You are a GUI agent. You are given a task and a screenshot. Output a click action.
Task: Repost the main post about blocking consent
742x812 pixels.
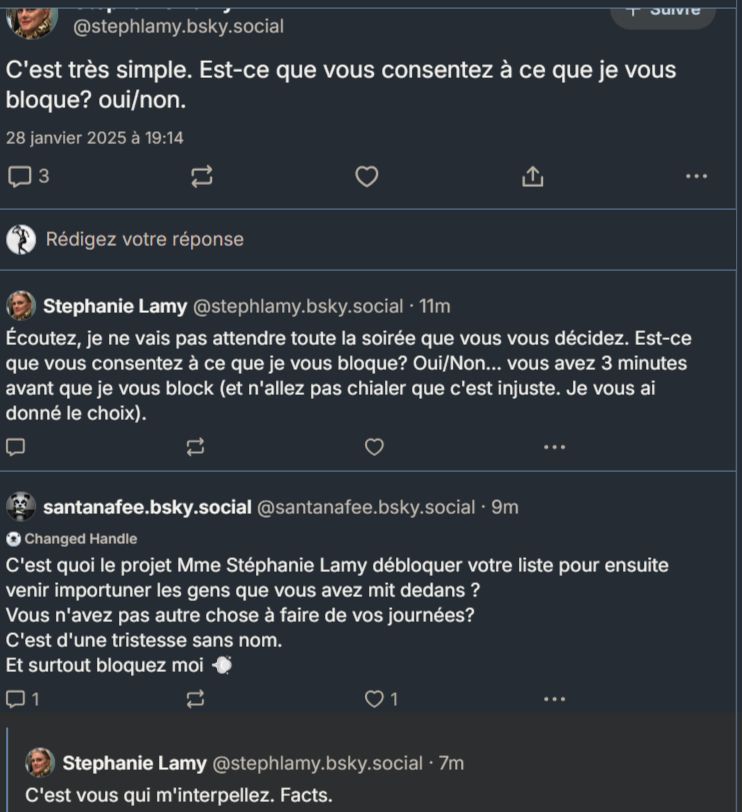pos(201,177)
